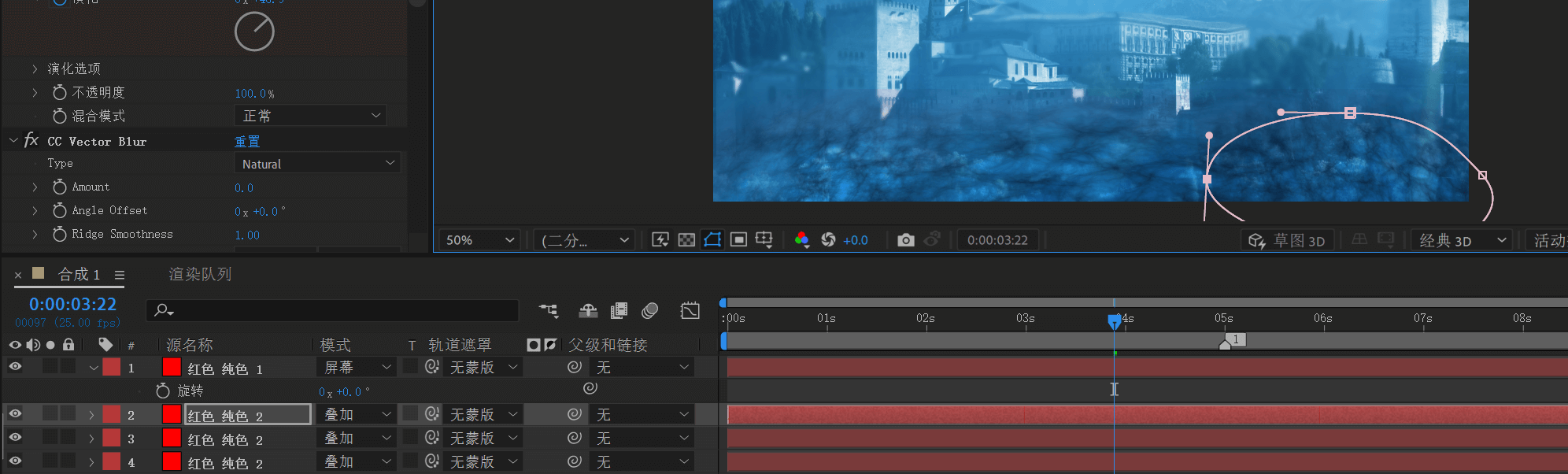Click 重置 to reset CC Vector Blur
This screenshot has width=1568, height=474.
247,141
